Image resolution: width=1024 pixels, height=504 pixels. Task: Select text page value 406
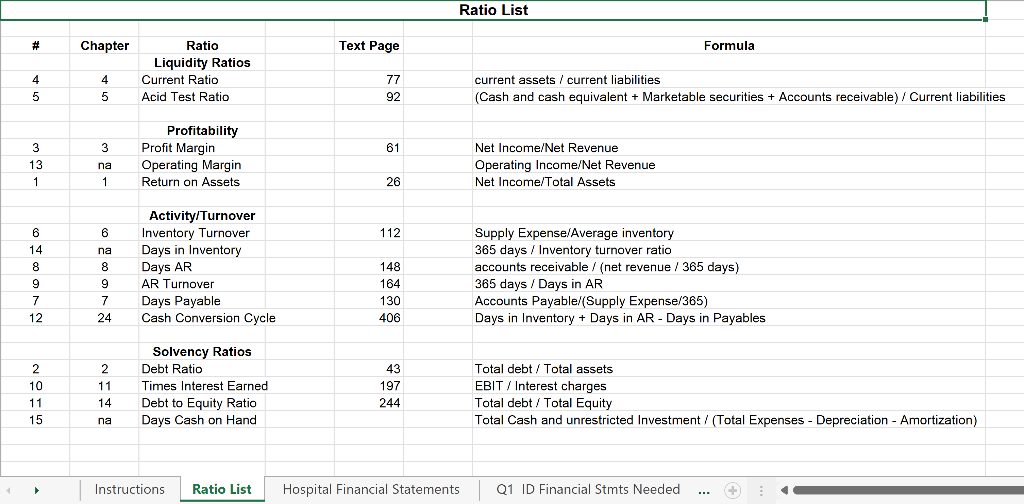click(x=369, y=318)
